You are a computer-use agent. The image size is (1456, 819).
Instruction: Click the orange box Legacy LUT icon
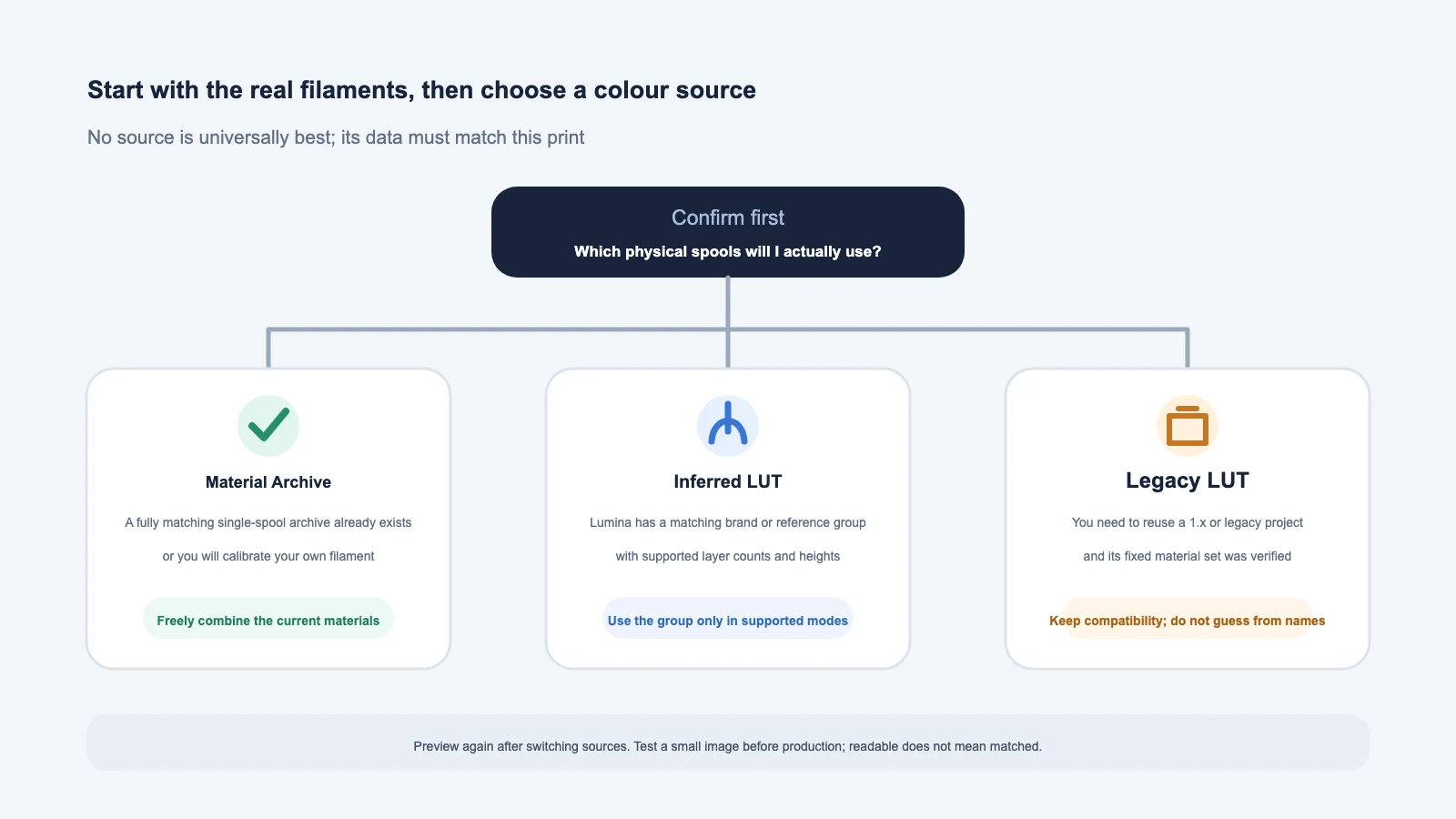click(x=1188, y=426)
